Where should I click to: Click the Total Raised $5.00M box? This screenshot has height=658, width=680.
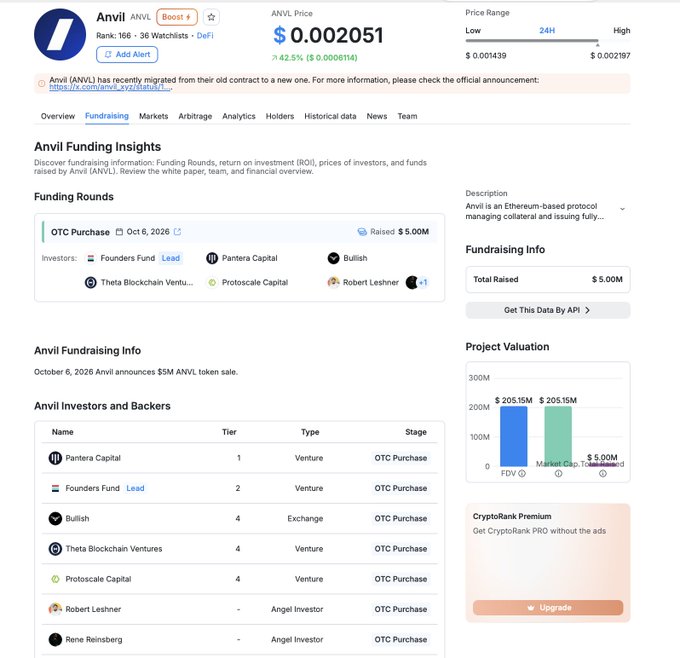[x=548, y=280]
